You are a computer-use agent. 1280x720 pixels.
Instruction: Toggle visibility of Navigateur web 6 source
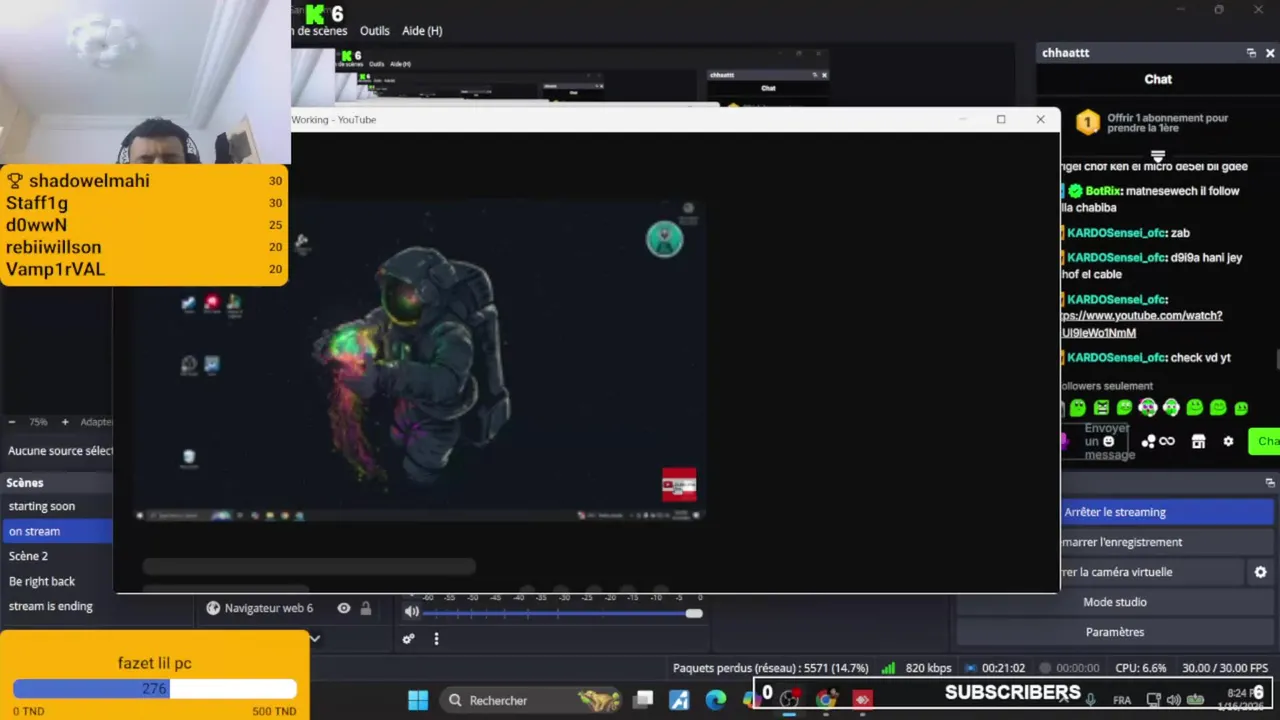point(344,608)
